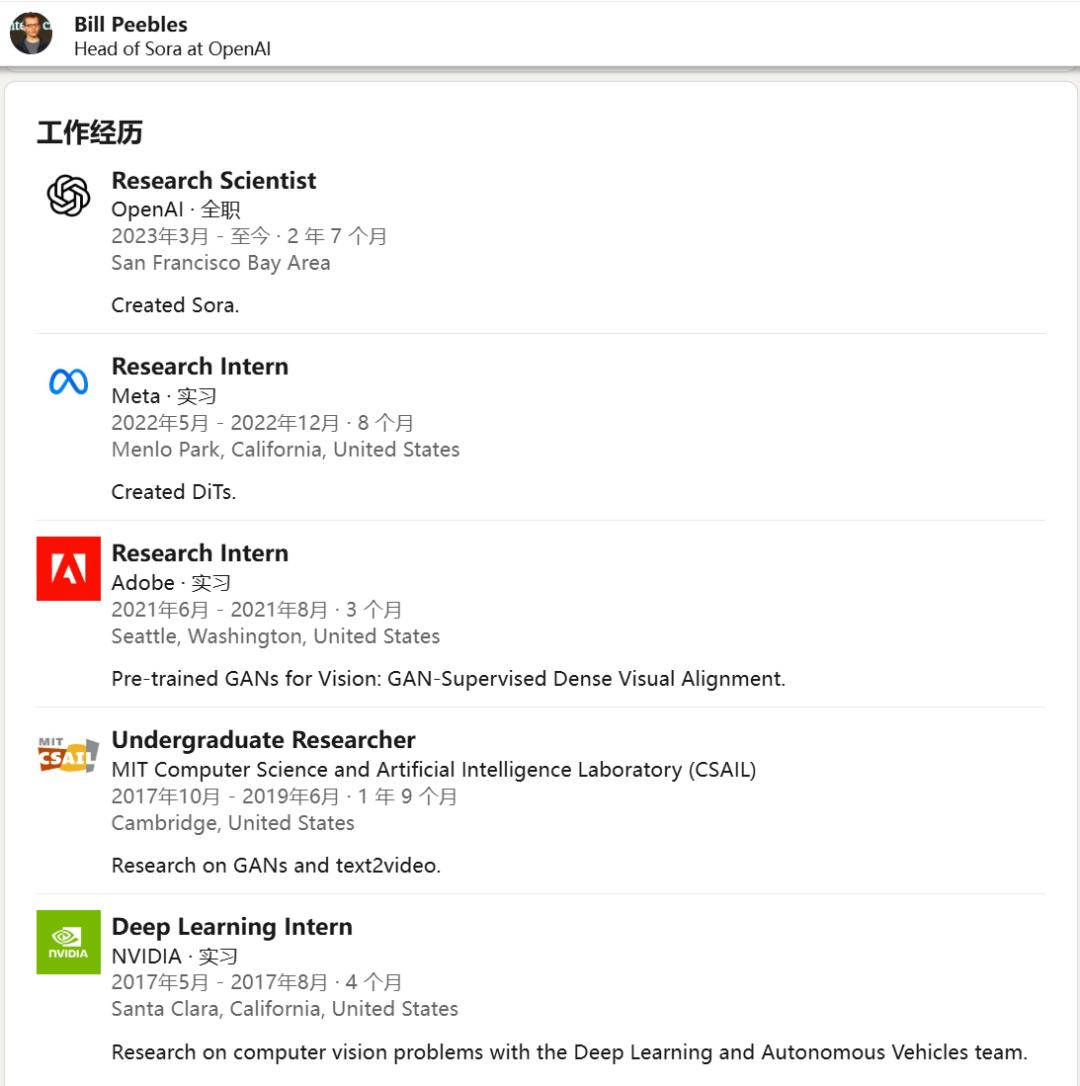Viewport: 1080px width, 1086px height.
Task: Select the Research Intern title at Meta
Action: 199,367
